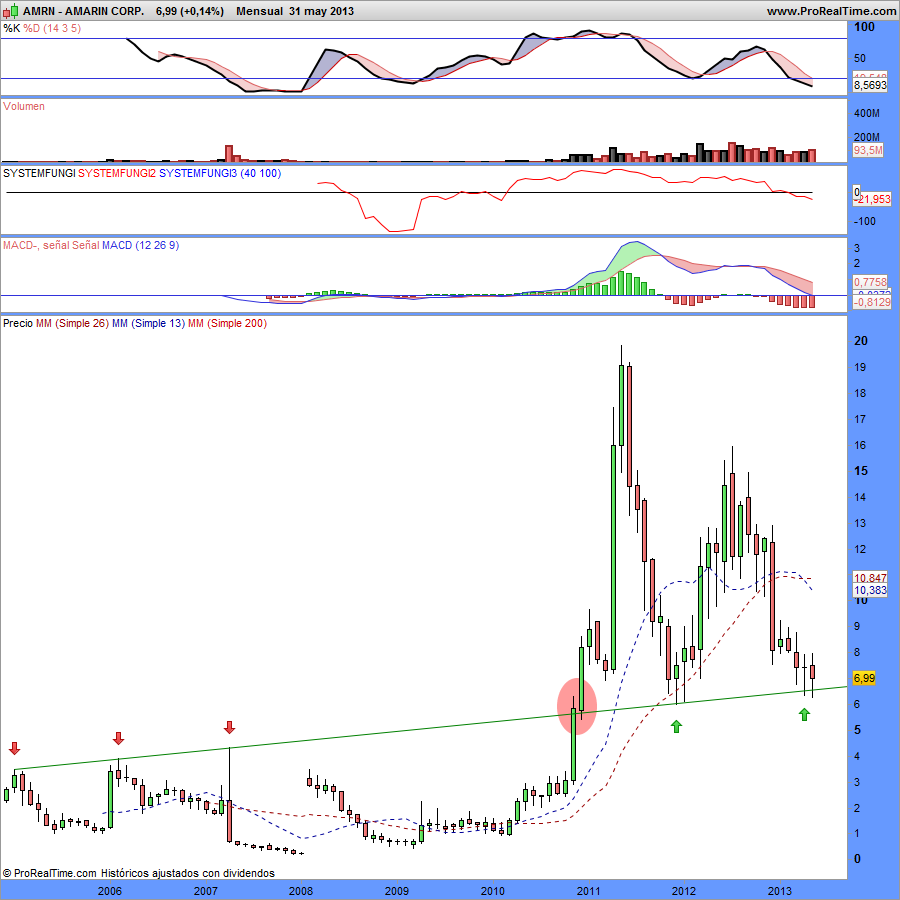The width and height of the screenshot is (900, 900).
Task: Click the Mensual timeframe label
Action: (x=259, y=11)
